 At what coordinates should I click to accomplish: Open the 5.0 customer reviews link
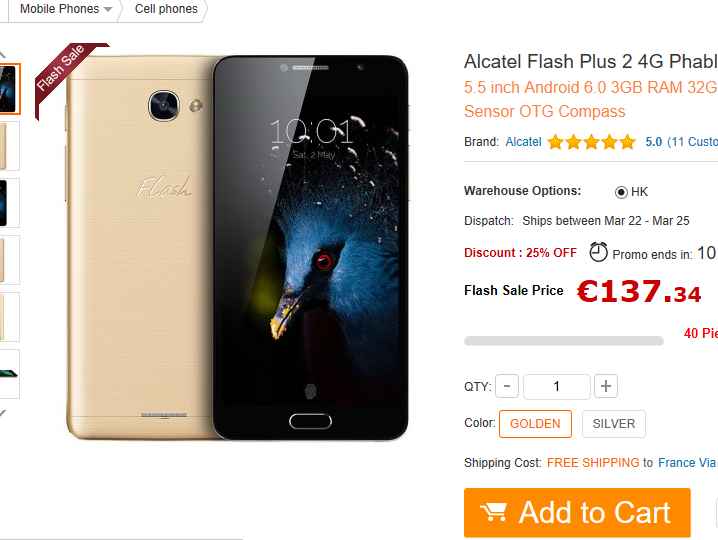click(681, 142)
